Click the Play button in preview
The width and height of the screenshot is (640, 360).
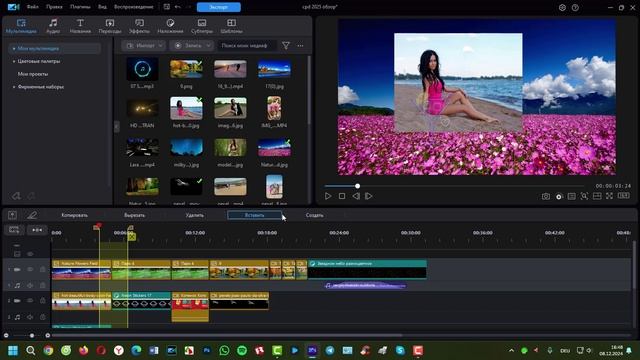pyautogui.click(x=328, y=196)
